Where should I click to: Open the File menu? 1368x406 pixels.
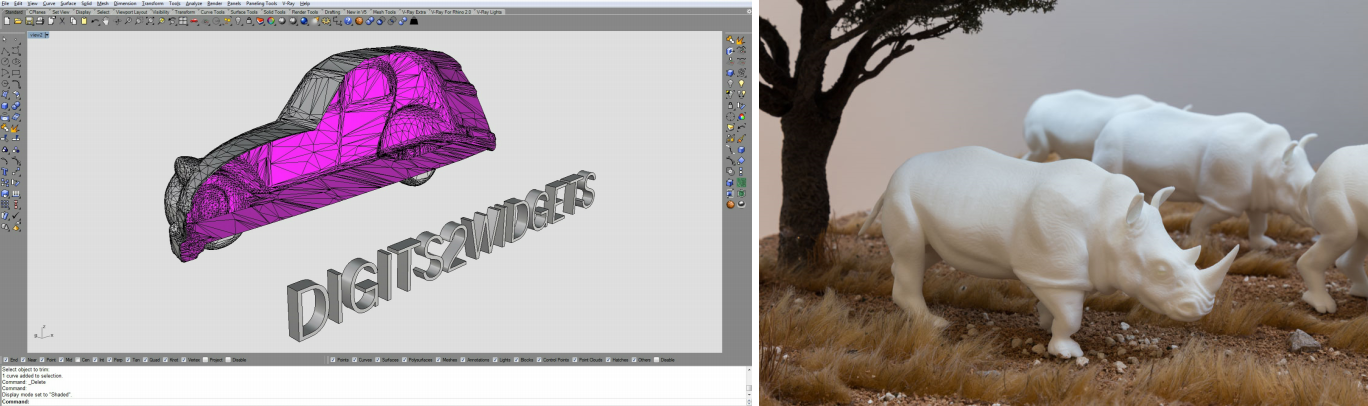(5, 4)
